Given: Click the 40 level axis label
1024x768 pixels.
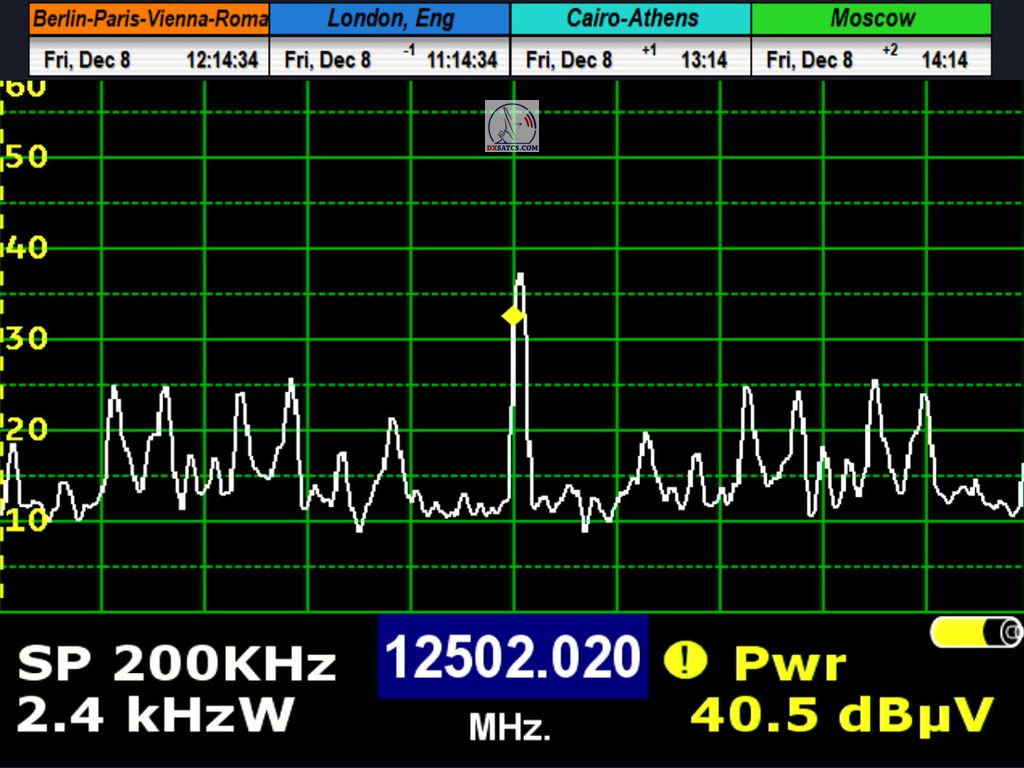Looking at the screenshot, I should (26, 248).
